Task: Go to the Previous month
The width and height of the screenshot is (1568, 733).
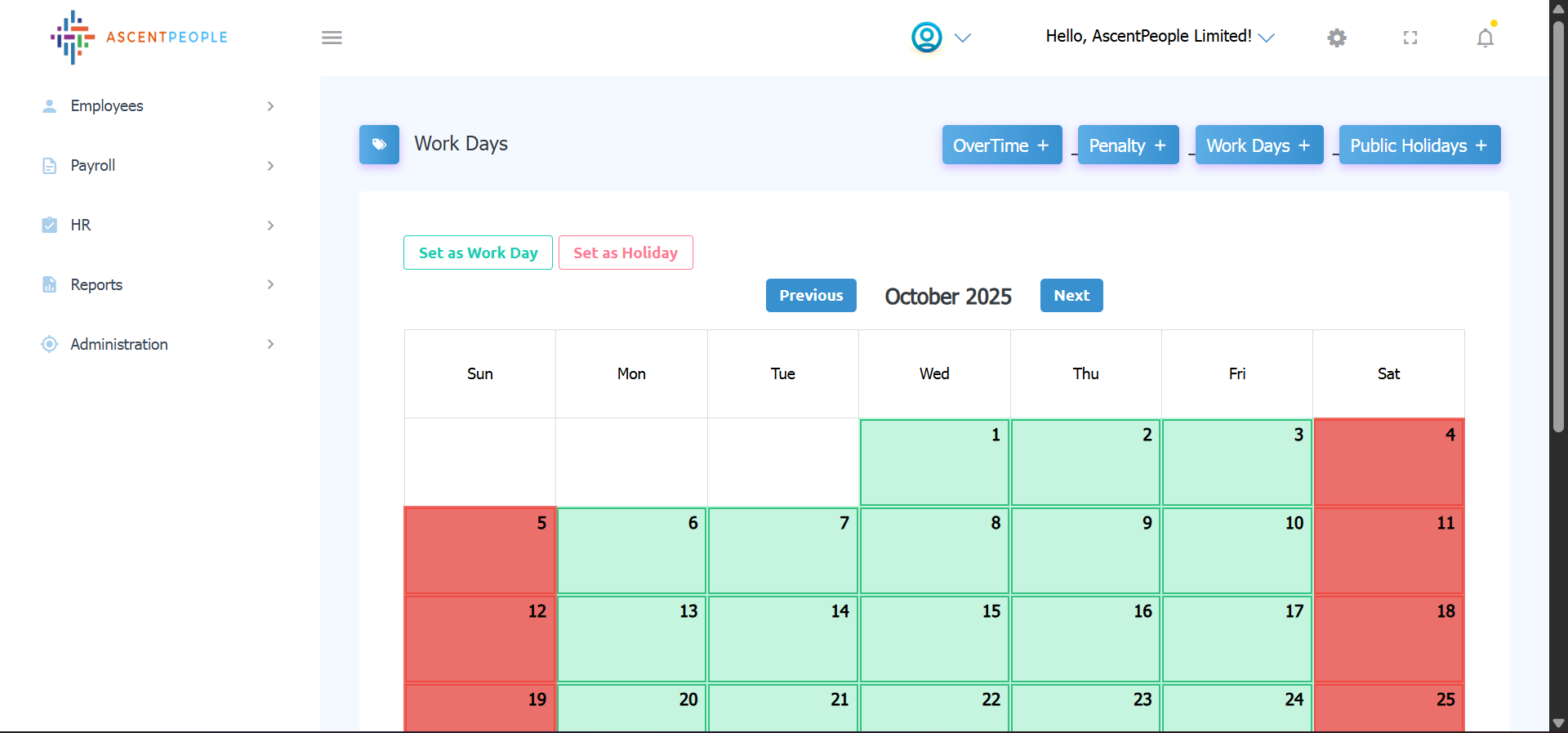Action: 810,296
